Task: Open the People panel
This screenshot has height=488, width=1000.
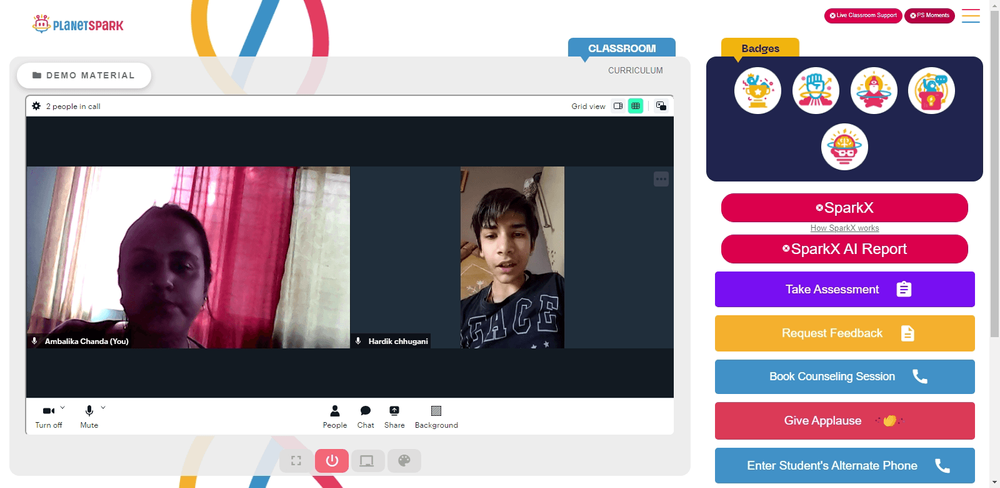Action: pyautogui.click(x=335, y=417)
